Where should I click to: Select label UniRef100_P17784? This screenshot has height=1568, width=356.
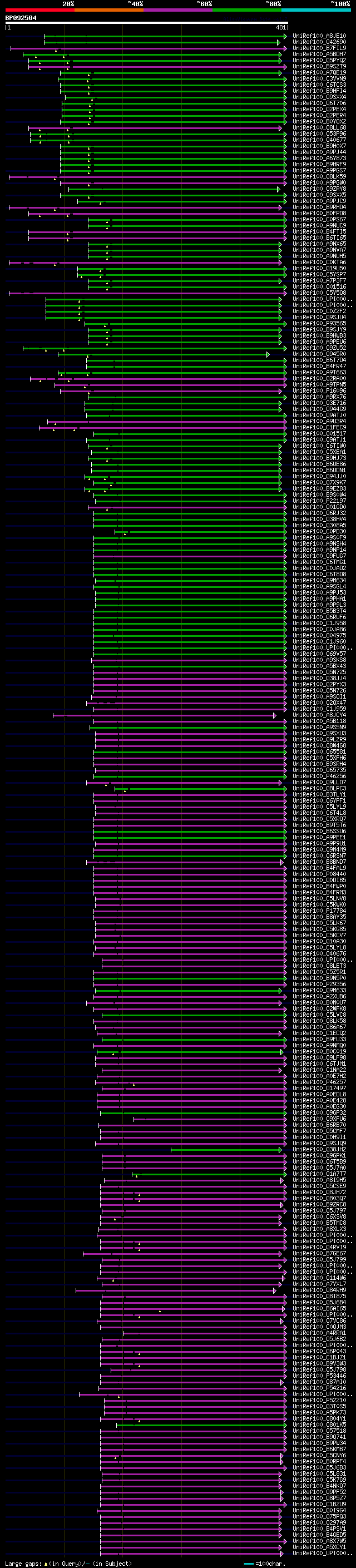319,911
